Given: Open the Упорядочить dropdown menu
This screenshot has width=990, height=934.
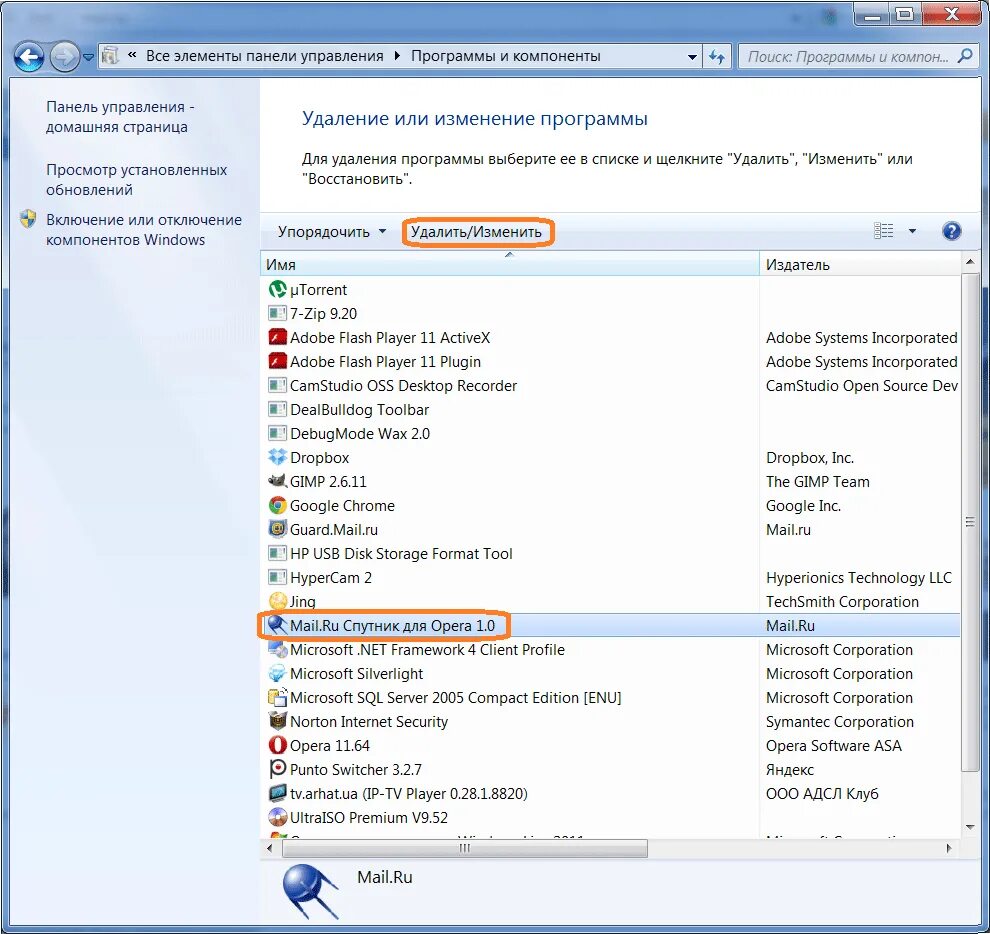Looking at the screenshot, I should tap(331, 232).
